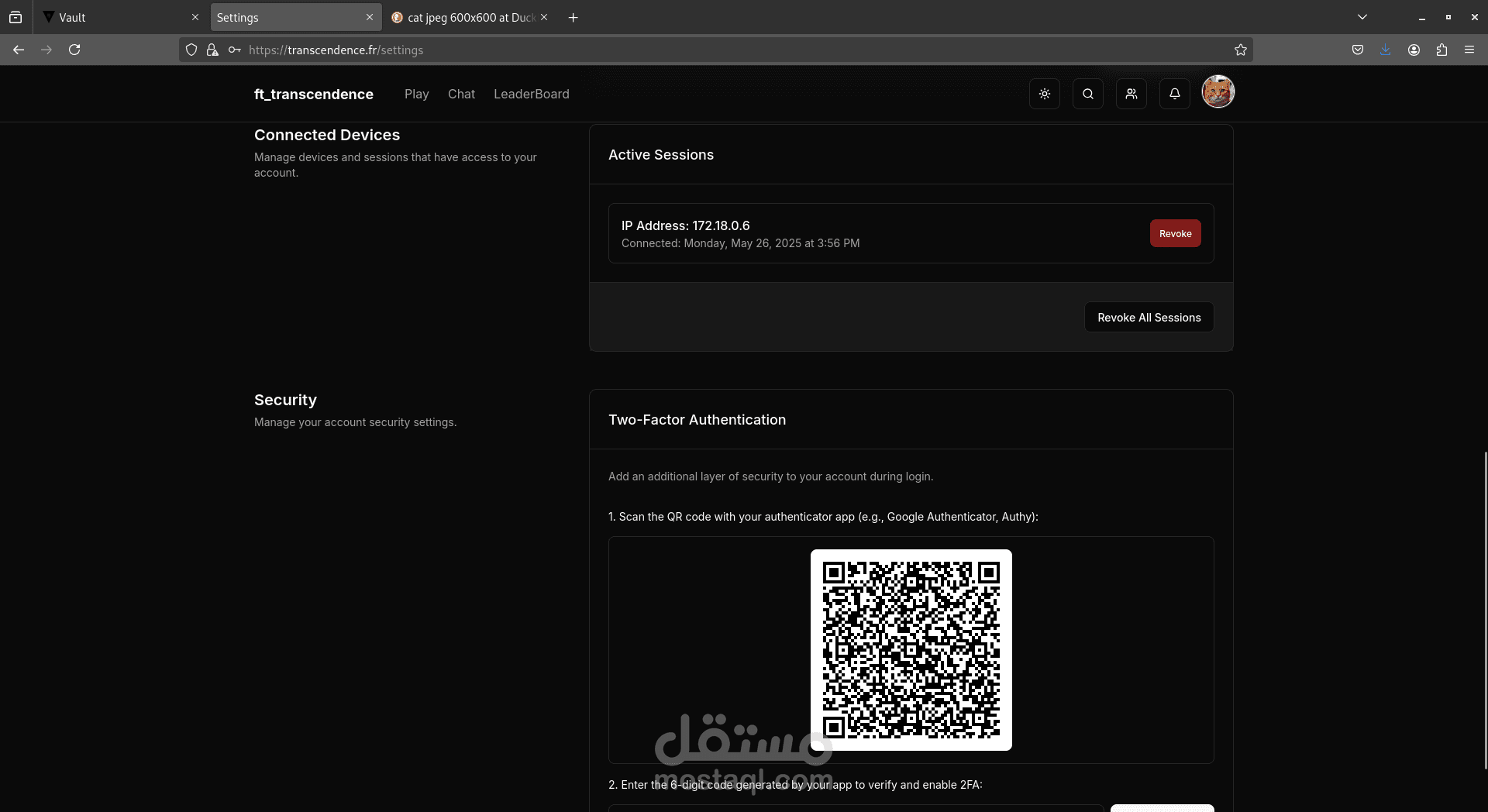
Task: Go back with the browser back arrow
Action: click(19, 50)
